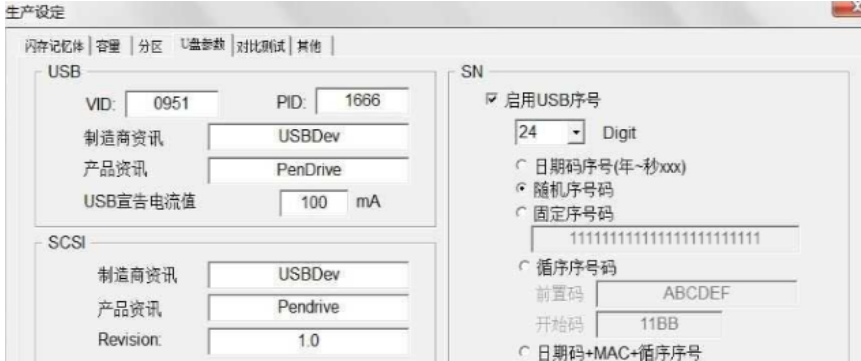Choose the 随机序号码 radio option
This screenshot has width=861, height=361.
pyautogui.click(x=522, y=190)
